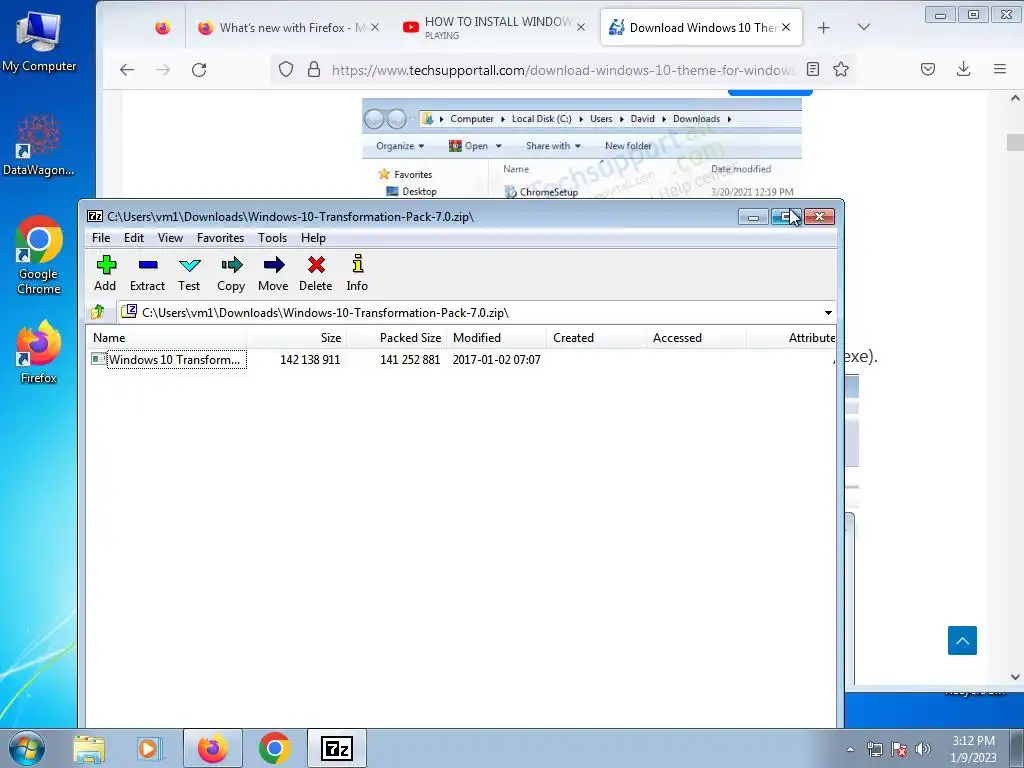Sort by the Modified column header
The height and width of the screenshot is (768, 1024).
pyautogui.click(x=496, y=338)
